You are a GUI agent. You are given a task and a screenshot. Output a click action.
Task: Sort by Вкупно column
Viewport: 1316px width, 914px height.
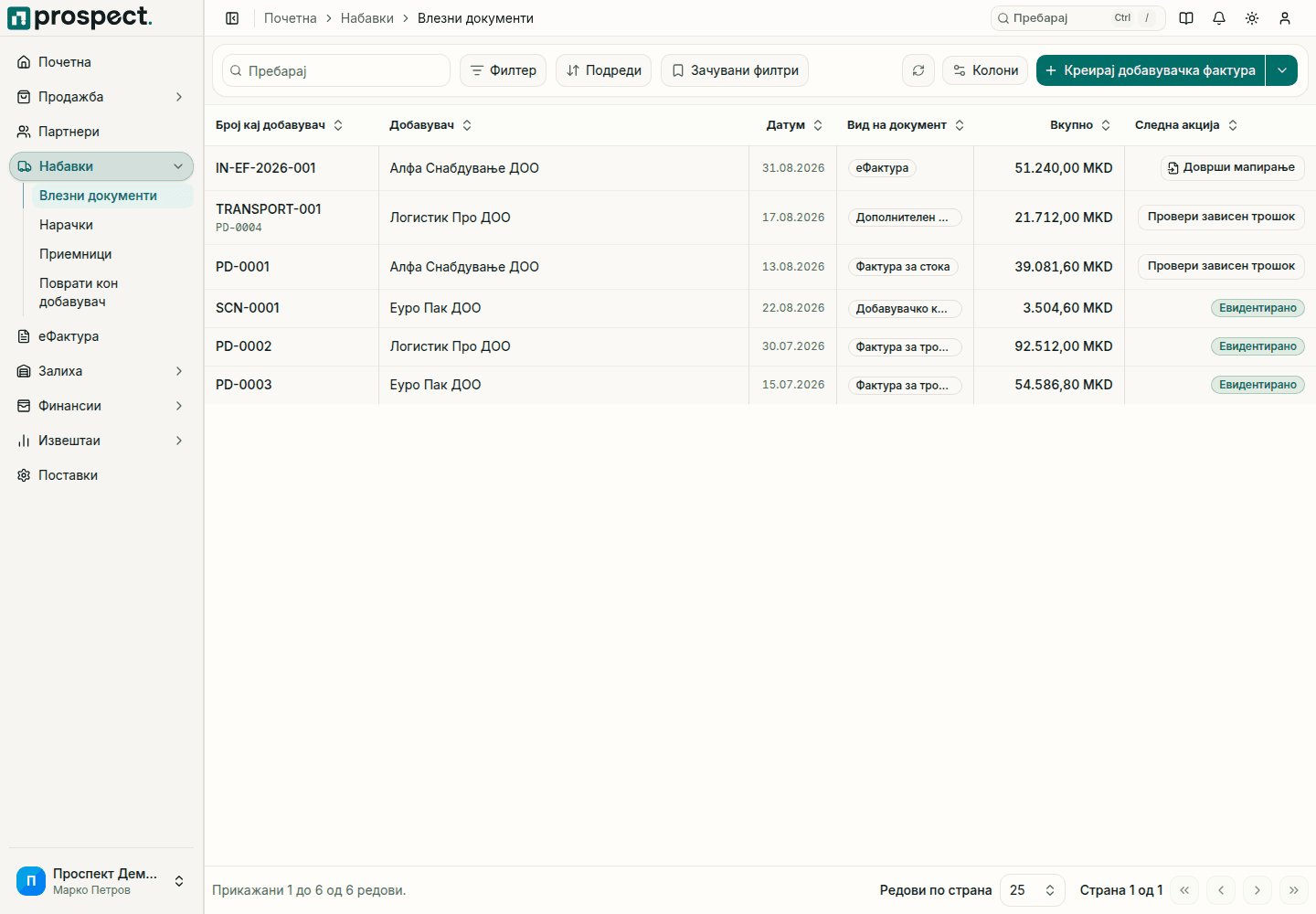(1080, 125)
